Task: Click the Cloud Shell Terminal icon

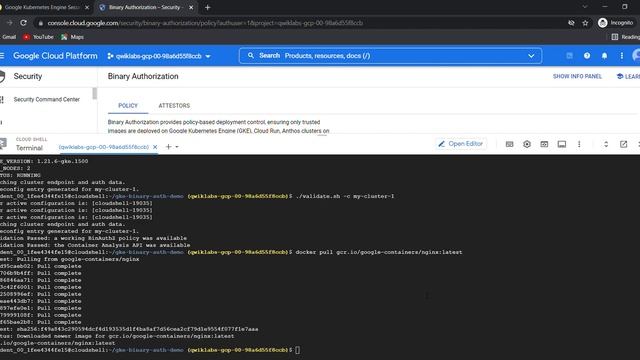Action: 3,144
